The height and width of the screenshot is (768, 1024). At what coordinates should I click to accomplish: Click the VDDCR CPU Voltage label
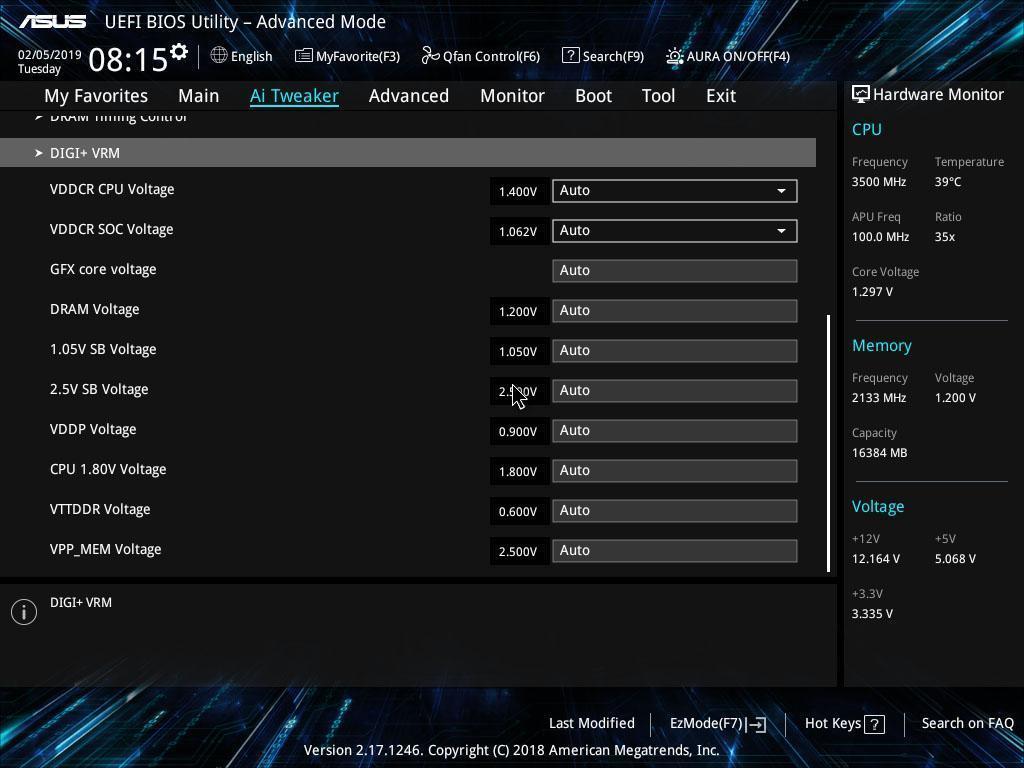(x=112, y=189)
